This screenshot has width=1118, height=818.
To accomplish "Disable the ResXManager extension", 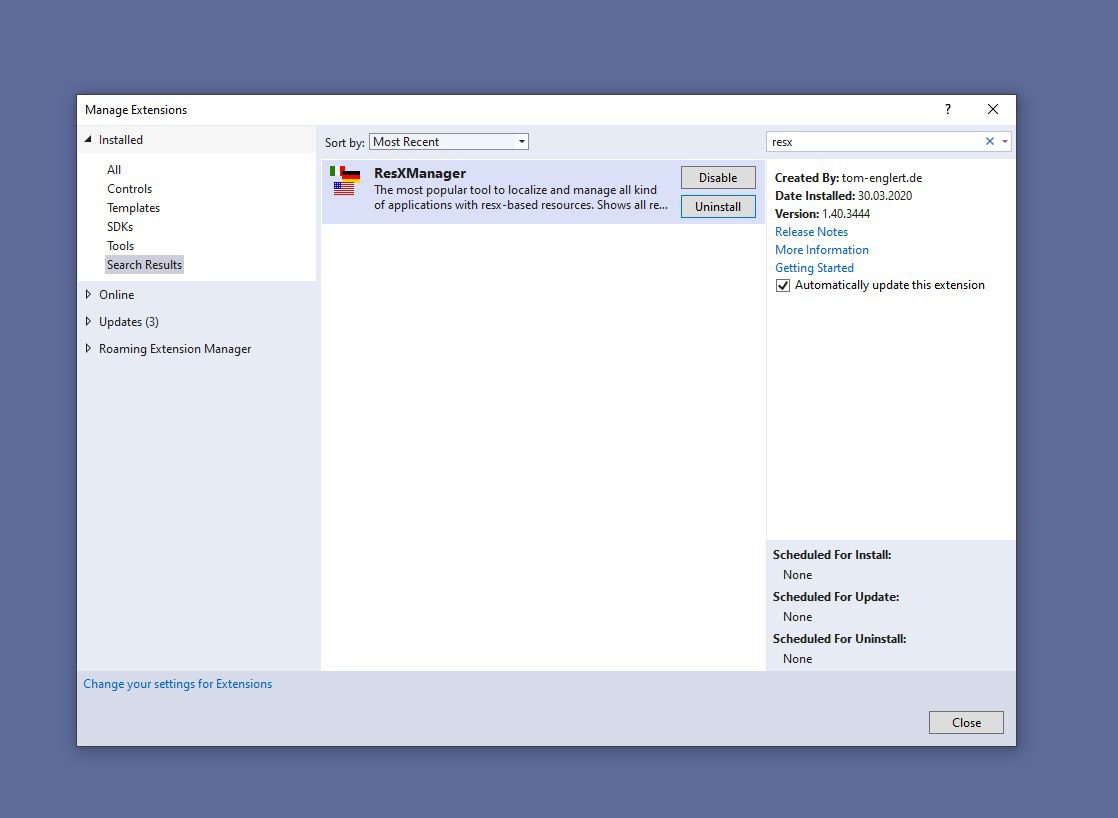I will (x=718, y=178).
